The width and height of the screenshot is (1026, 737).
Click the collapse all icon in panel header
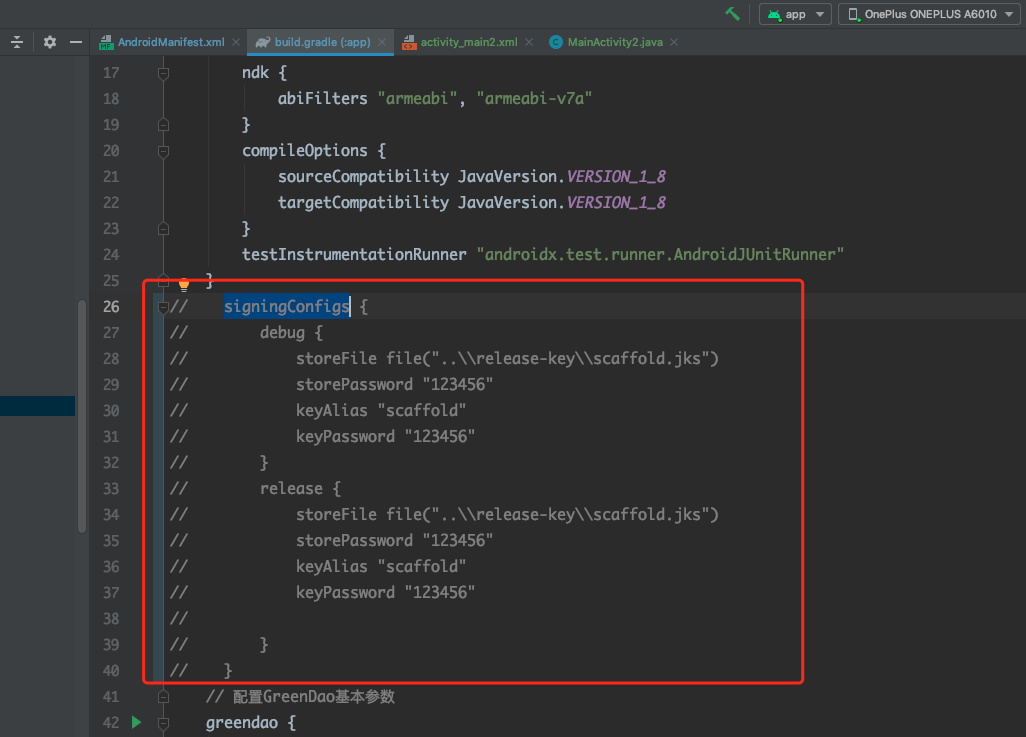click(17, 42)
